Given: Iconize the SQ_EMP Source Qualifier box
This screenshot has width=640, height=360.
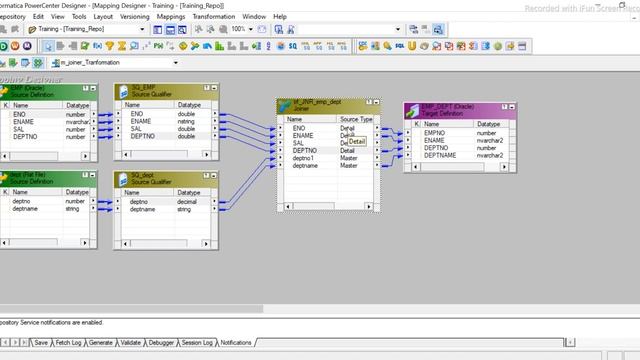Looking at the screenshot, I should pos(214,88).
